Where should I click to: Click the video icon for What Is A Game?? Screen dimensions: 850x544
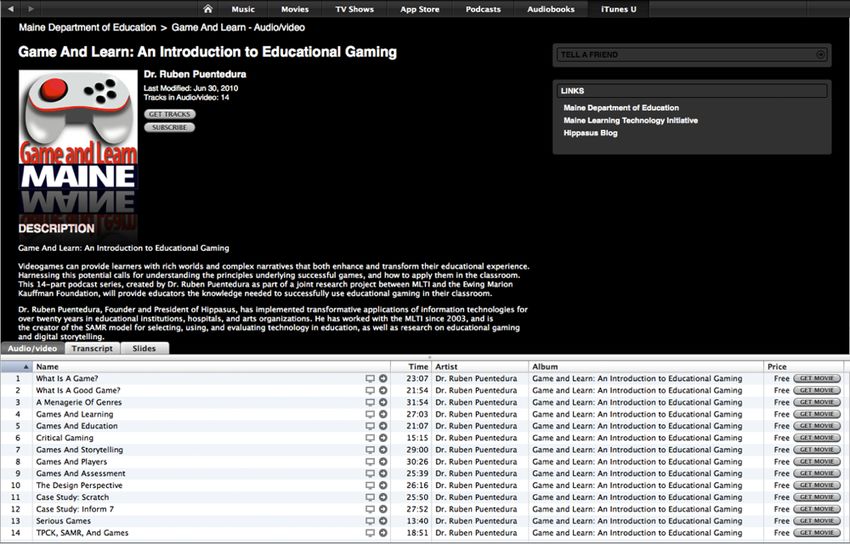click(x=370, y=379)
